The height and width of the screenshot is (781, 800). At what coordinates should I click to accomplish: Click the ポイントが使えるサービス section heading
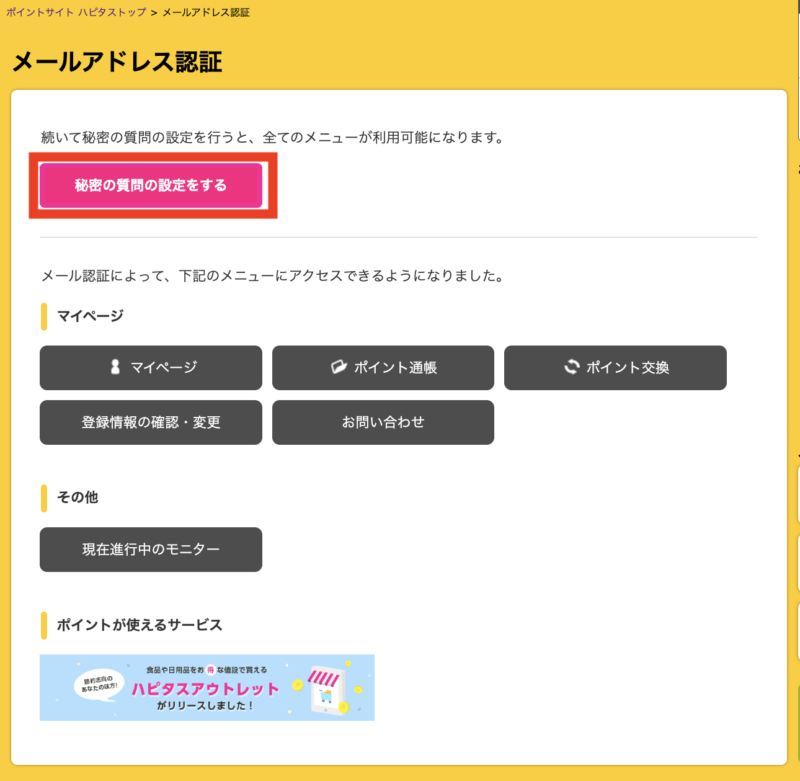pos(139,625)
